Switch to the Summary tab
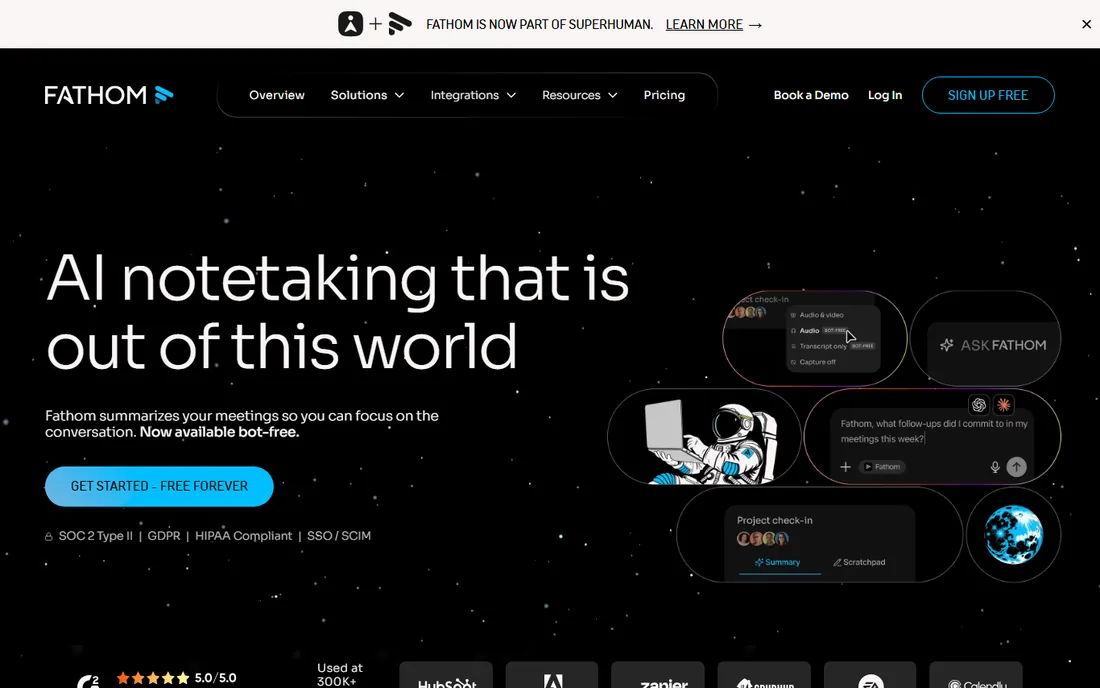1100x688 pixels. (777, 562)
